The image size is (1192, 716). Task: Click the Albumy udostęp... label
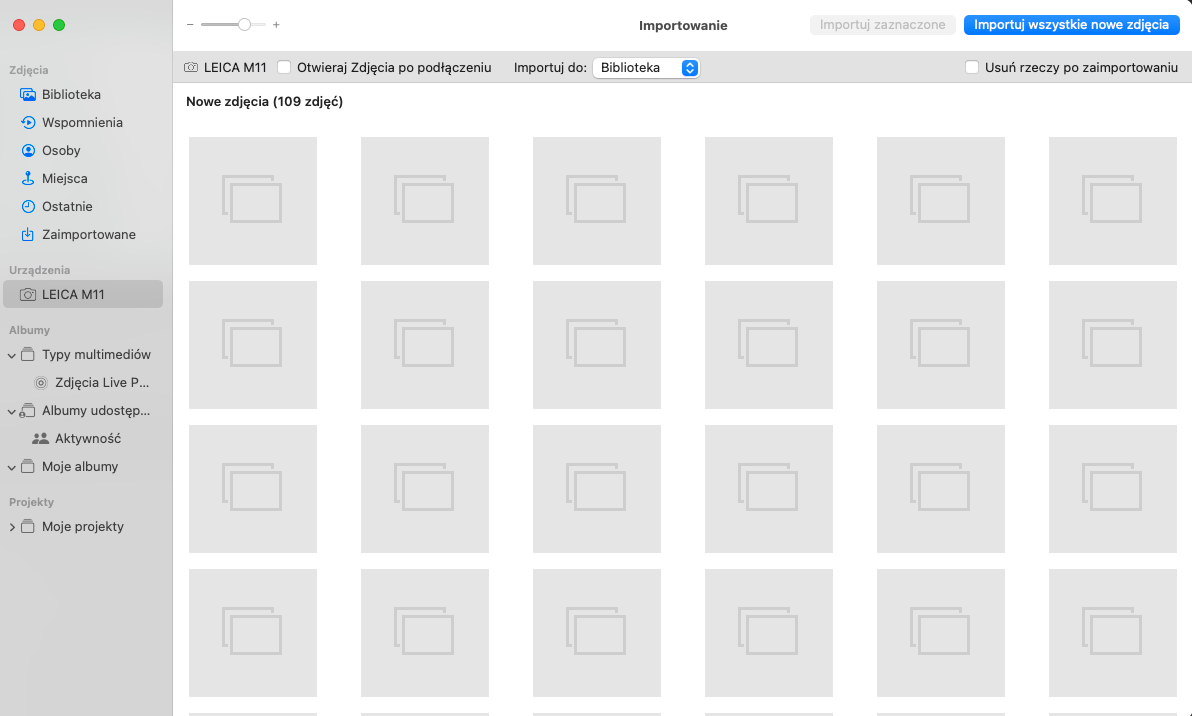coord(96,410)
